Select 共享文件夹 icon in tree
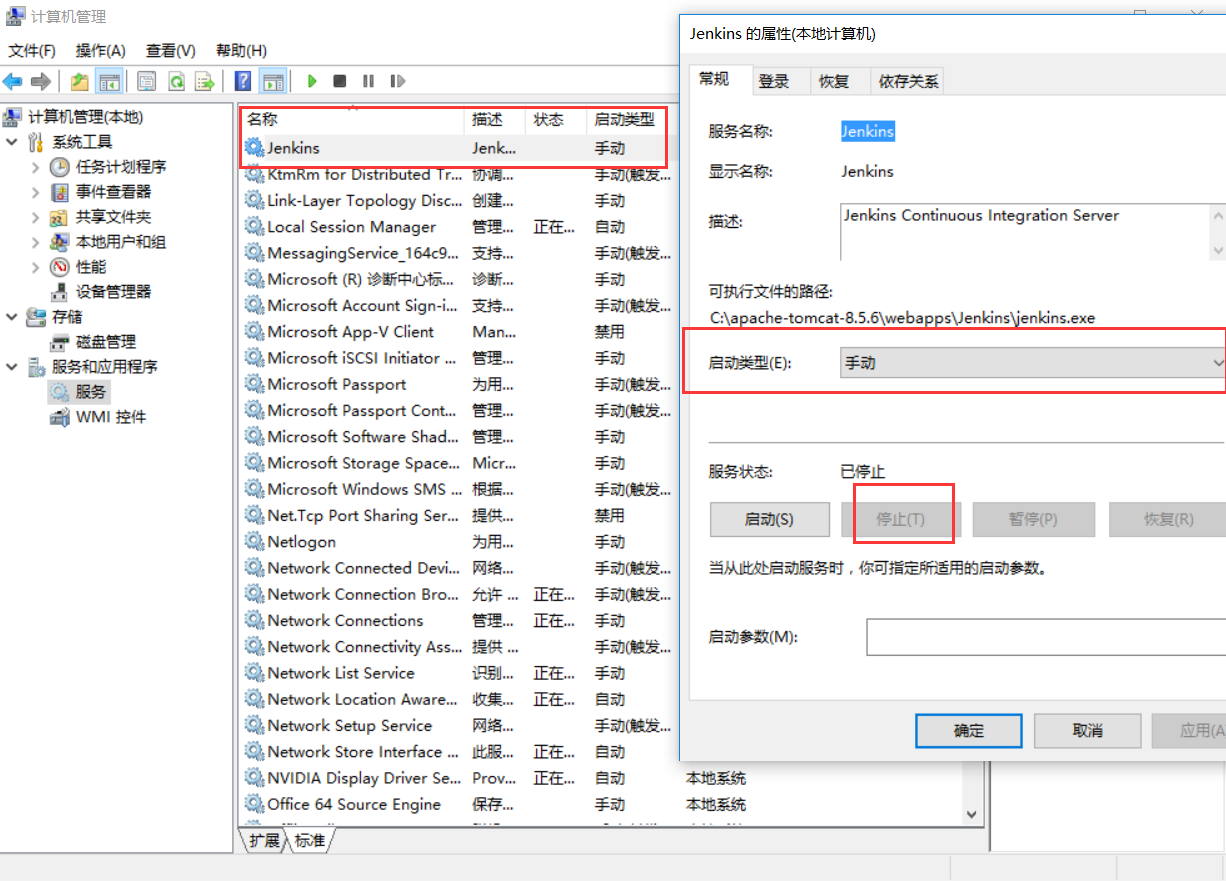This screenshot has width=1226, height=881. (60, 217)
